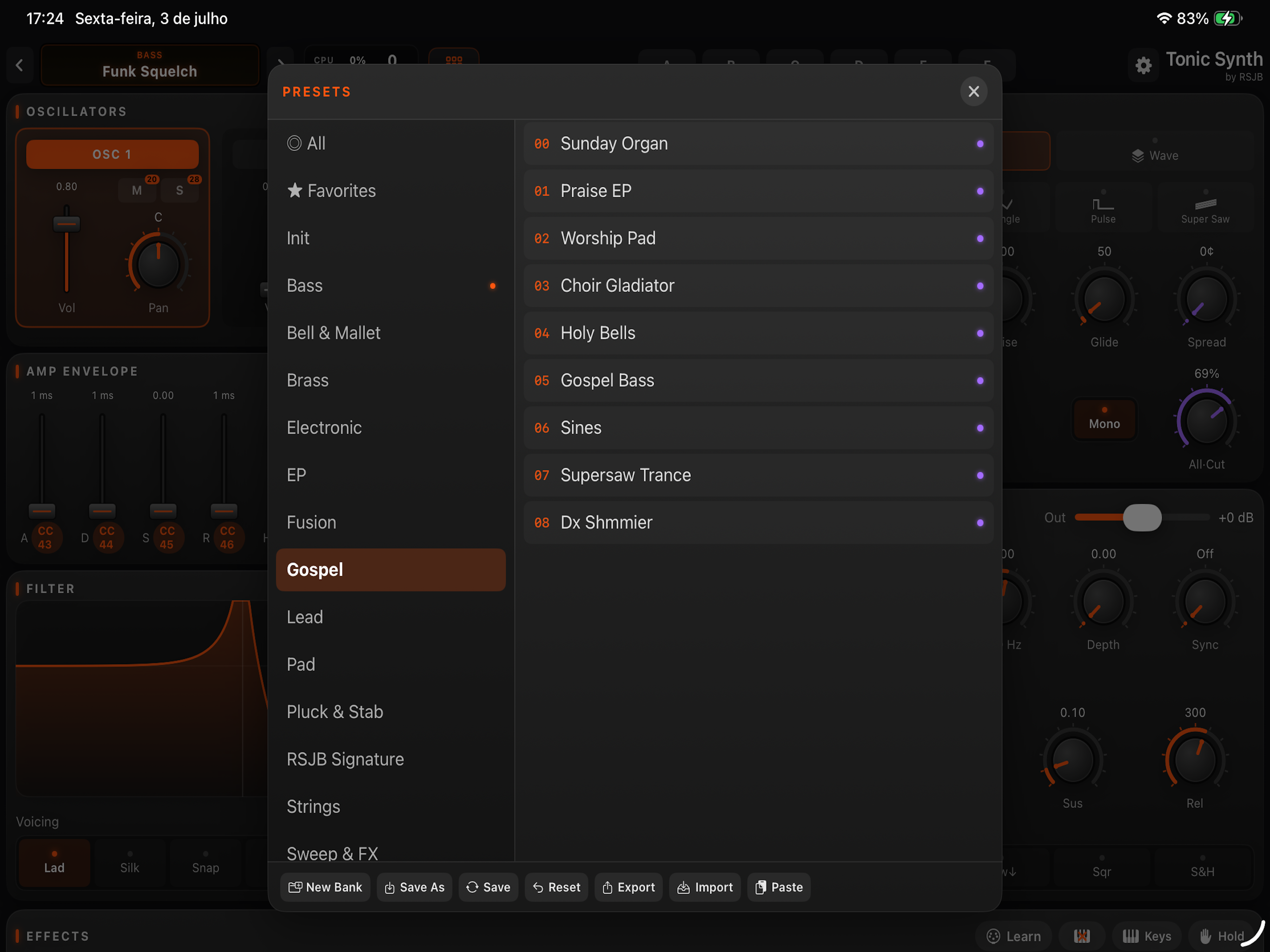Open the Lead category
Screen dimensions: 1270x952
click(390, 617)
